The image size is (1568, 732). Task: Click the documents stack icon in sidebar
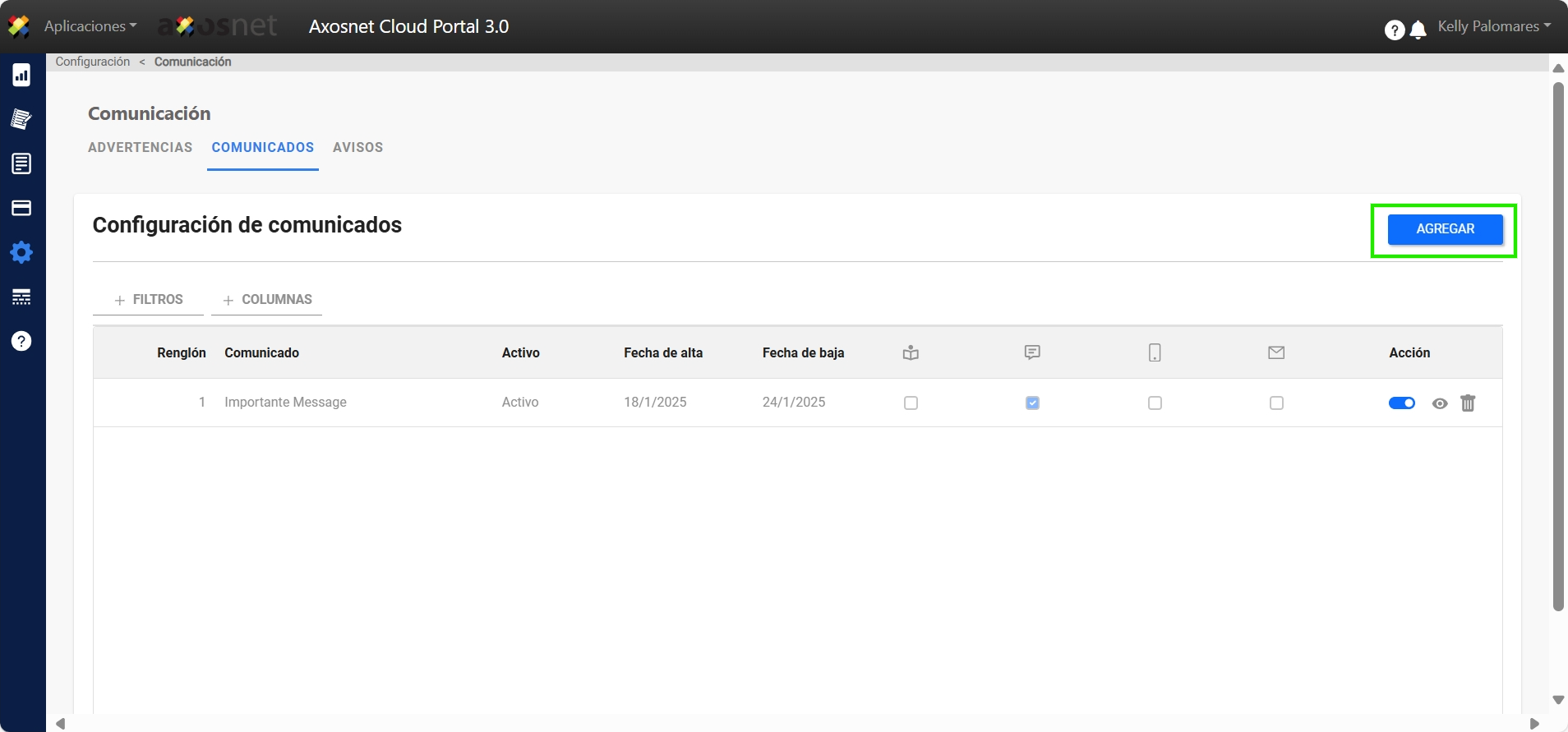pyautogui.click(x=21, y=119)
